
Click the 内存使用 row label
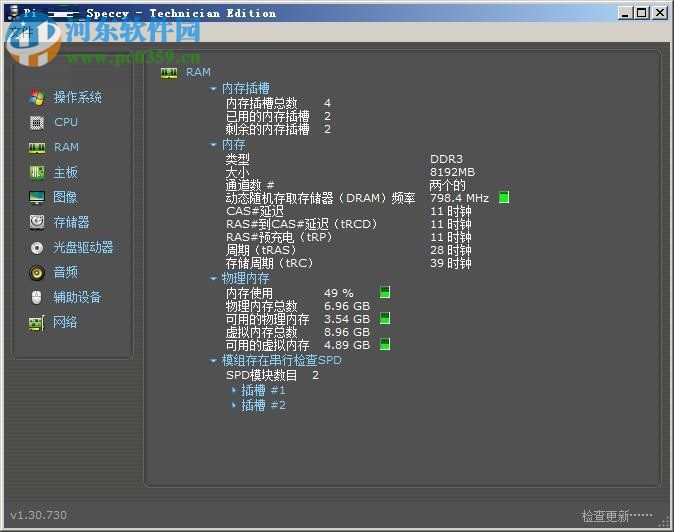[249, 293]
